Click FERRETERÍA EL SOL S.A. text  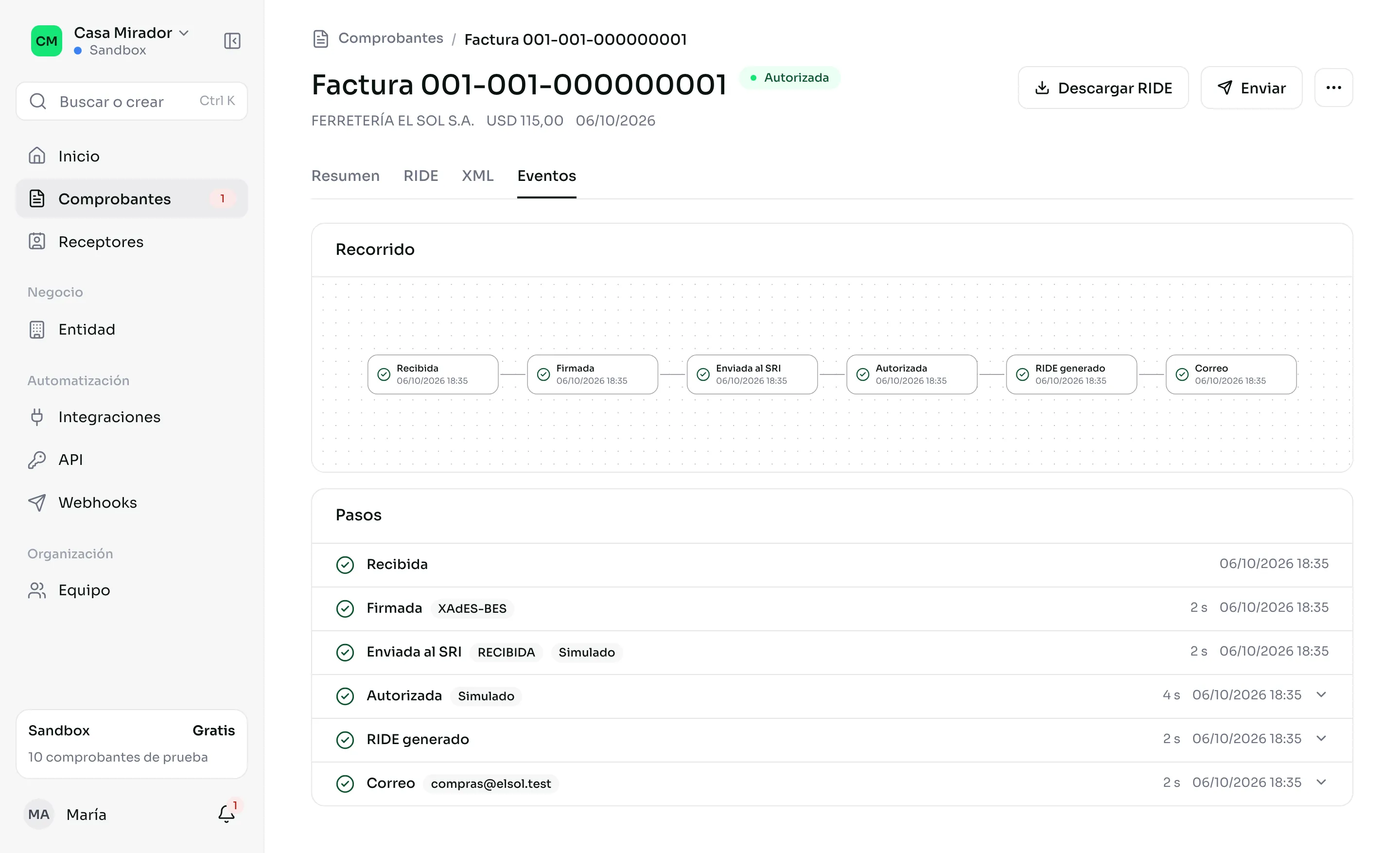coord(393,121)
